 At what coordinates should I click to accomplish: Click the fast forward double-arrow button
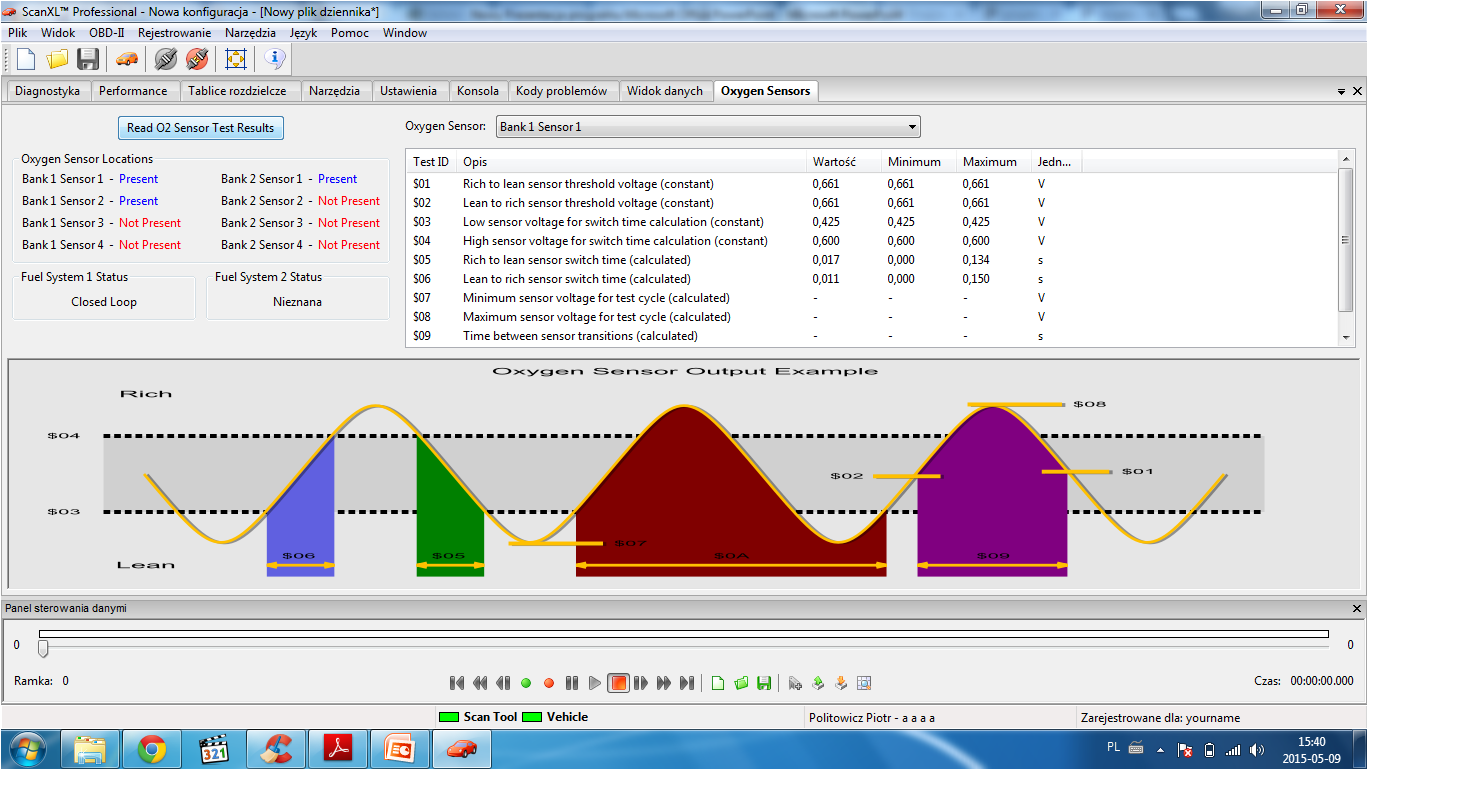point(664,683)
